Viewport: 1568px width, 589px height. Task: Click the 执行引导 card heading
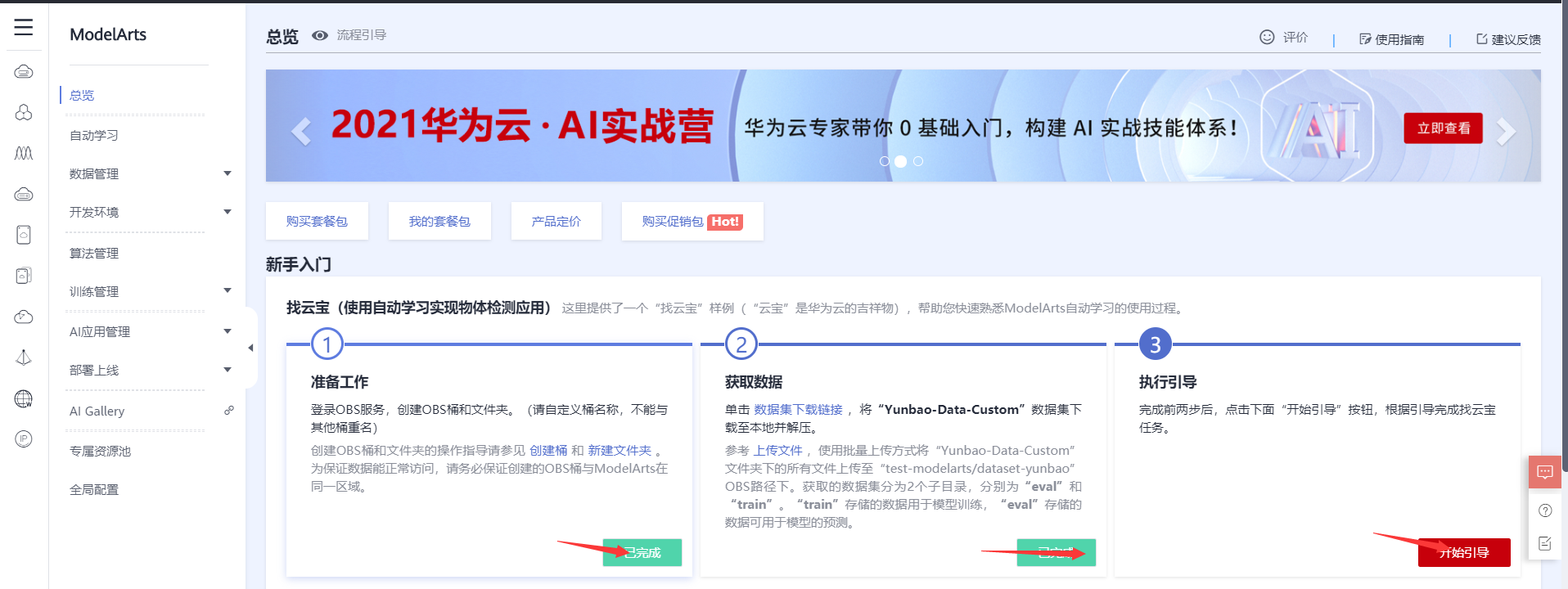(1168, 382)
